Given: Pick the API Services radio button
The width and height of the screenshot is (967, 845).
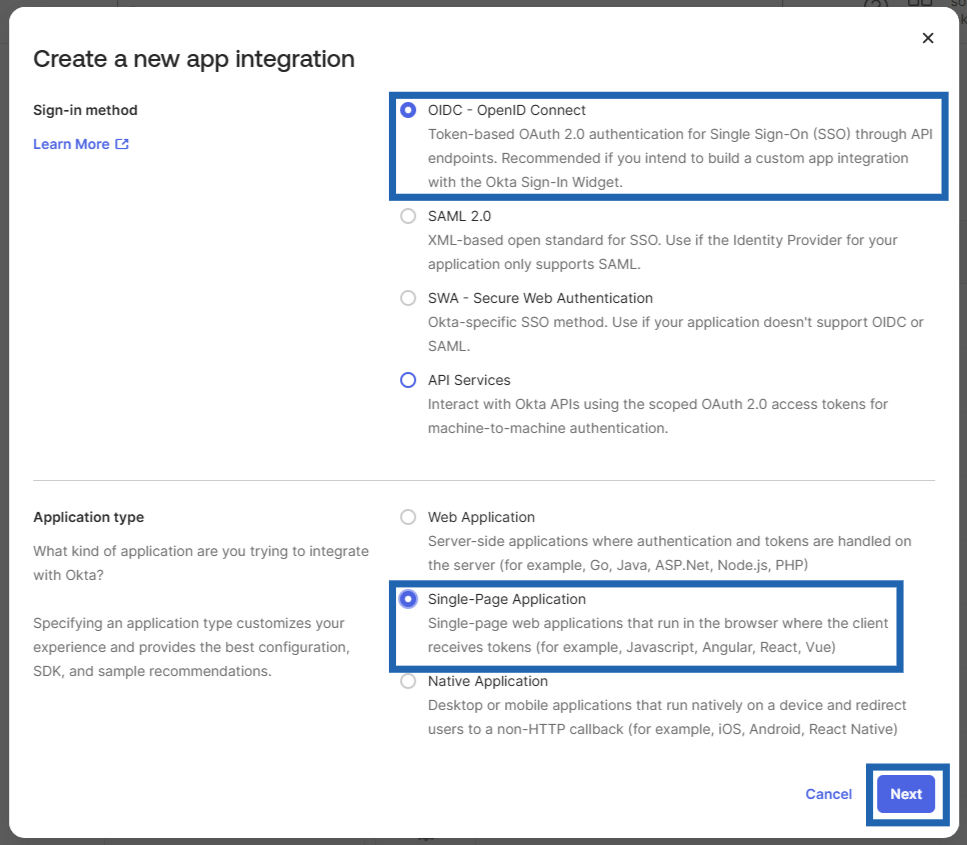Looking at the screenshot, I should click(x=408, y=381).
